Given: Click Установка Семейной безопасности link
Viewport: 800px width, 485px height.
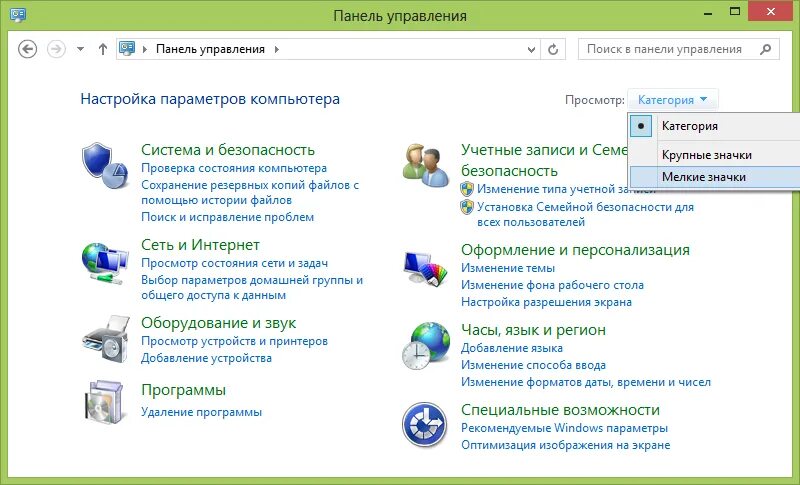Looking at the screenshot, I should point(585,214).
